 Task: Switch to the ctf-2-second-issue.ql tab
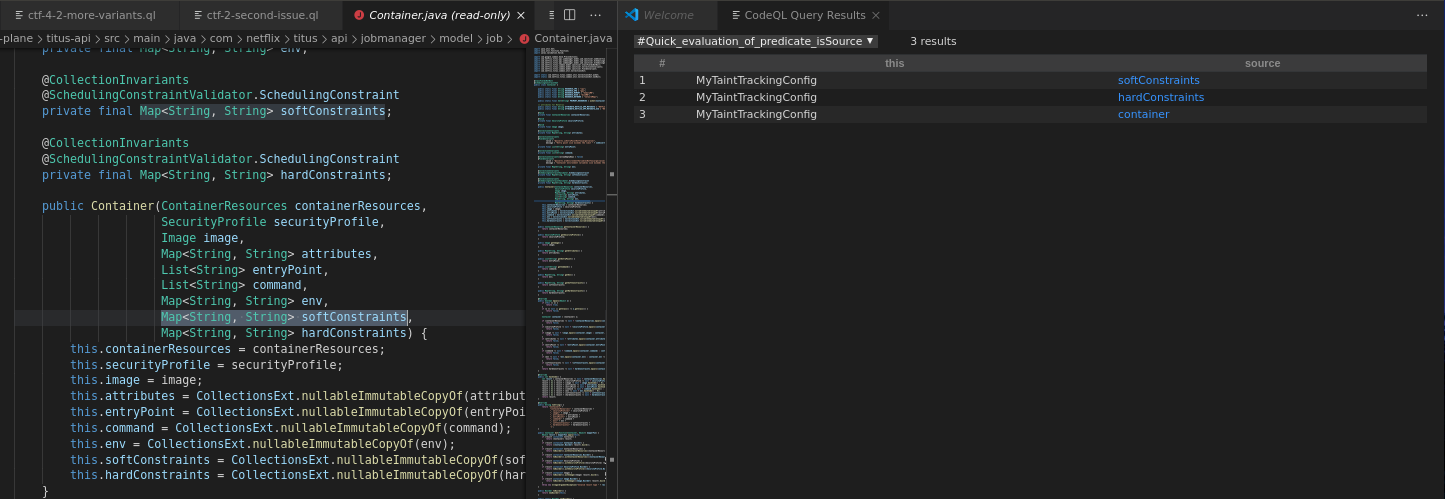(x=262, y=15)
